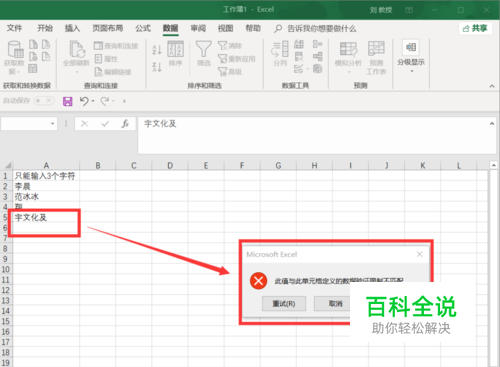Click the From Table/Range icon
The width and height of the screenshot is (500, 367).
[x=33, y=69]
